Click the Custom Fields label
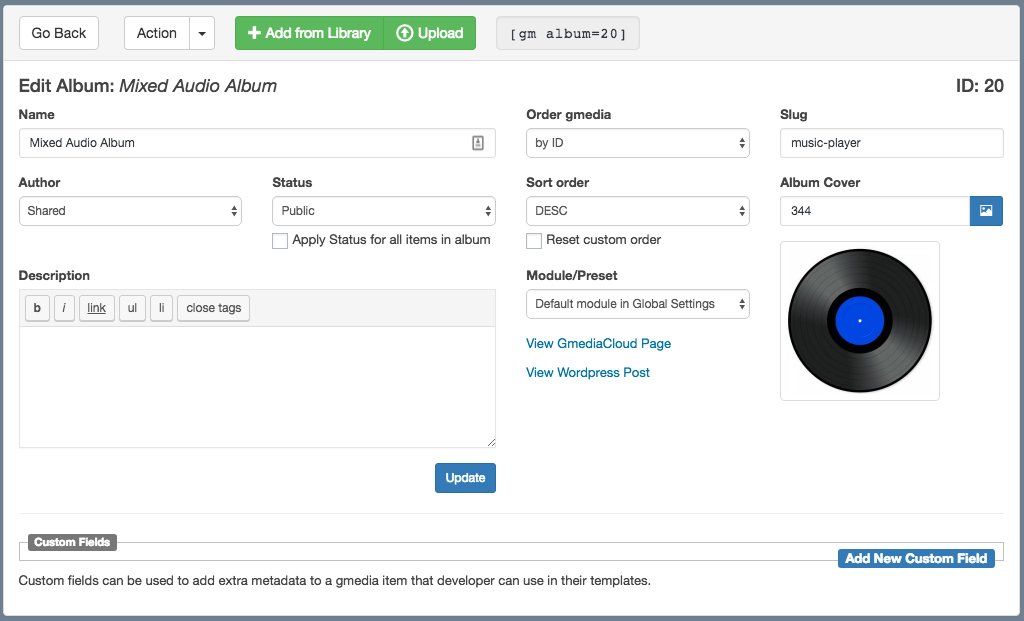 72,542
